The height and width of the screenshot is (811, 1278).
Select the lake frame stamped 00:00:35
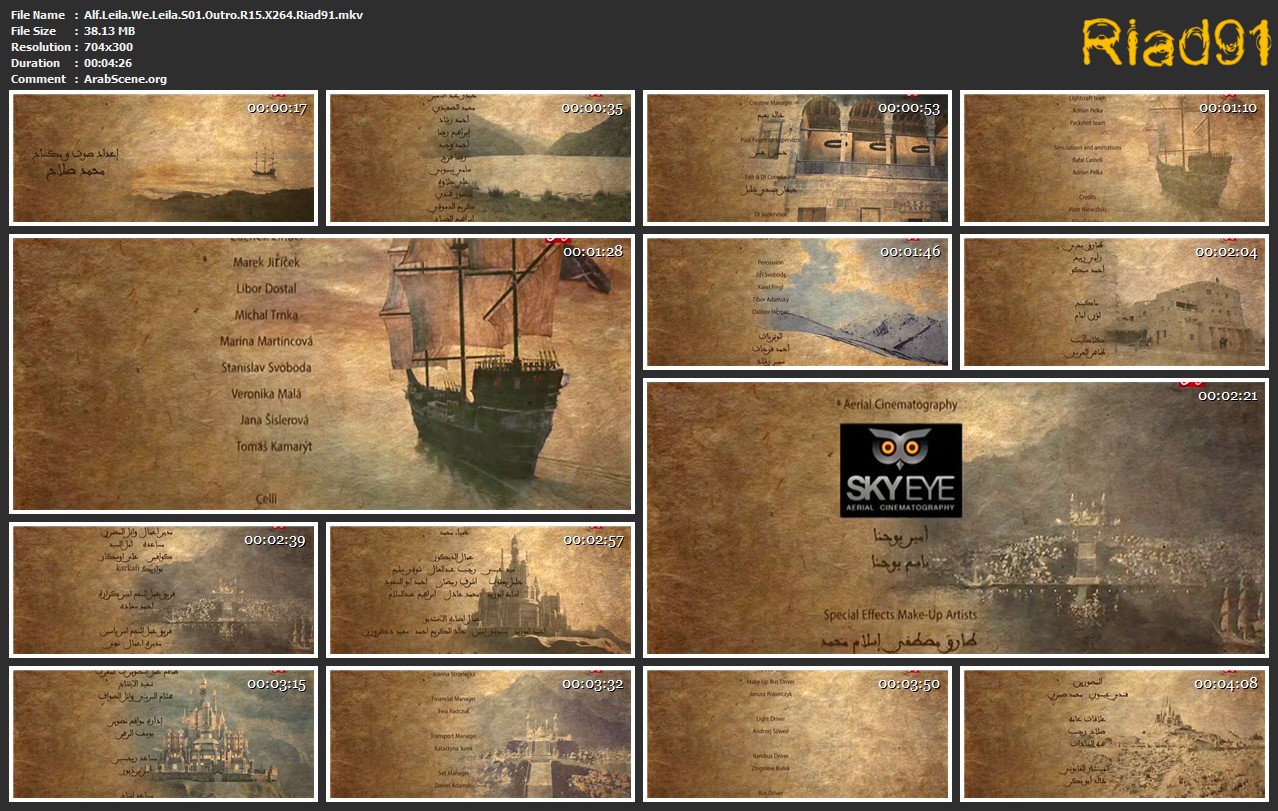(x=480, y=158)
